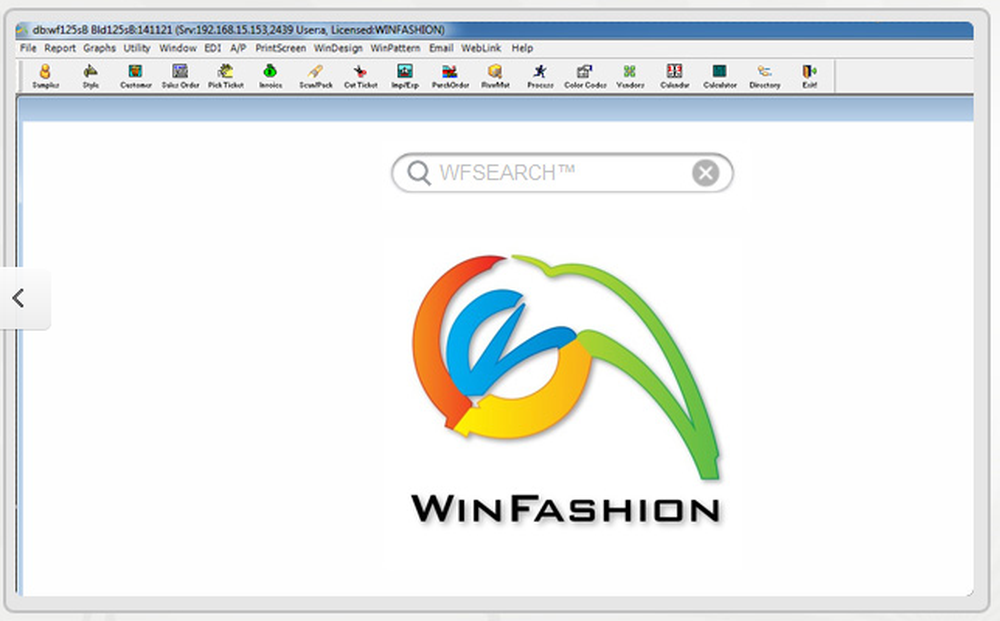Open the A/P menu
This screenshot has height=621, width=1000.
pos(238,48)
